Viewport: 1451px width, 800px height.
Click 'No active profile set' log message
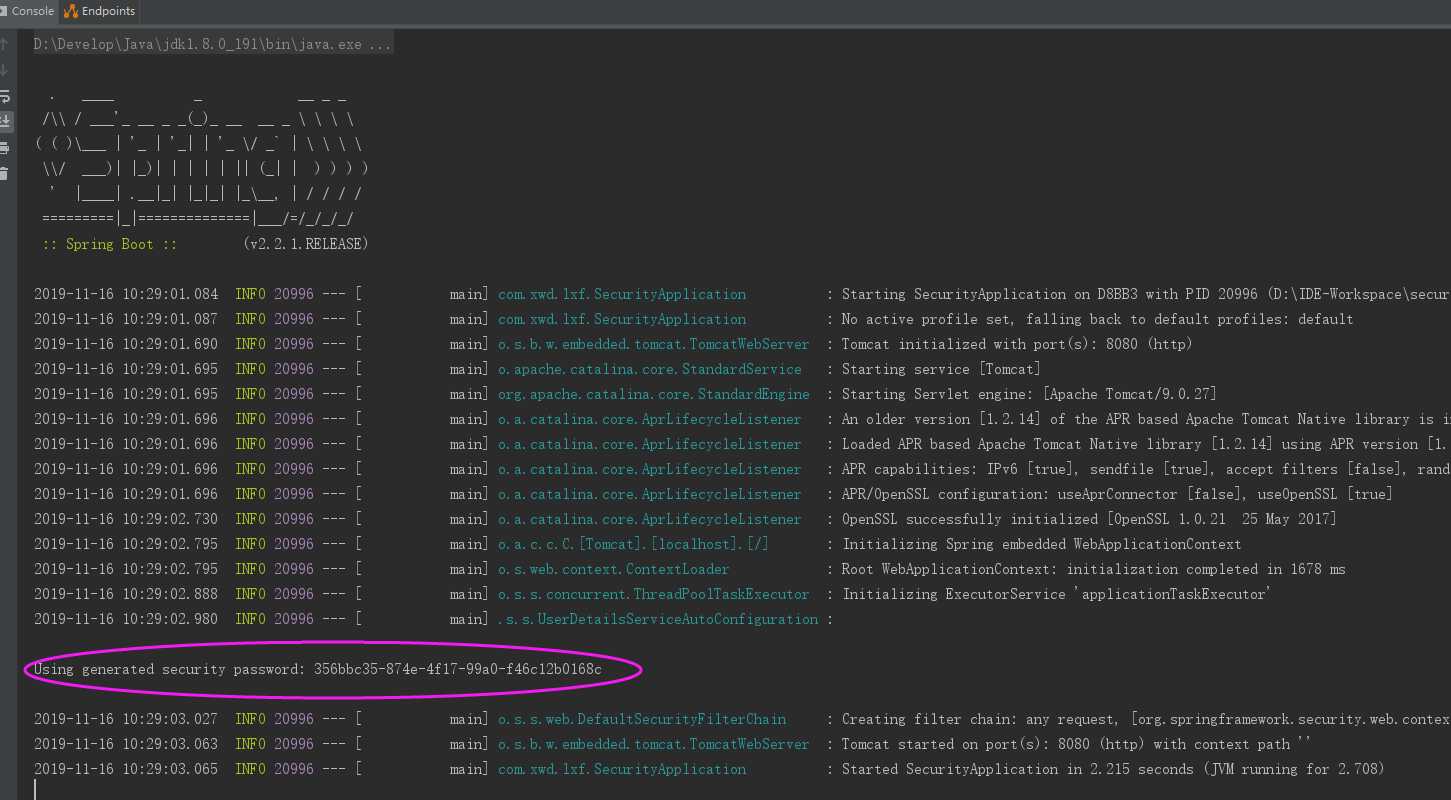[1097, 319]
